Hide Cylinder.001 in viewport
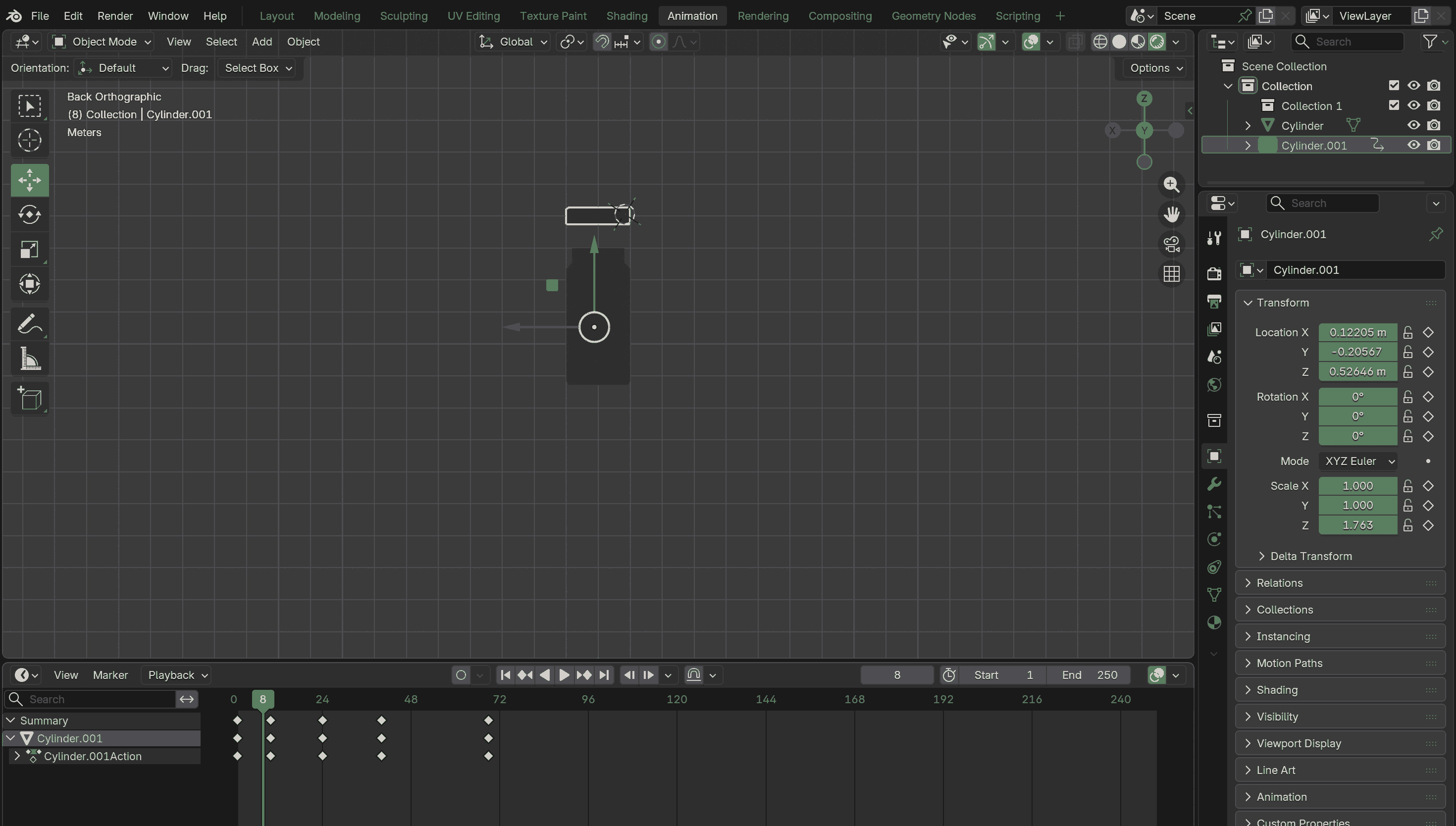Viewport: 1456px width, 826px height. [x=1413, y=145]
